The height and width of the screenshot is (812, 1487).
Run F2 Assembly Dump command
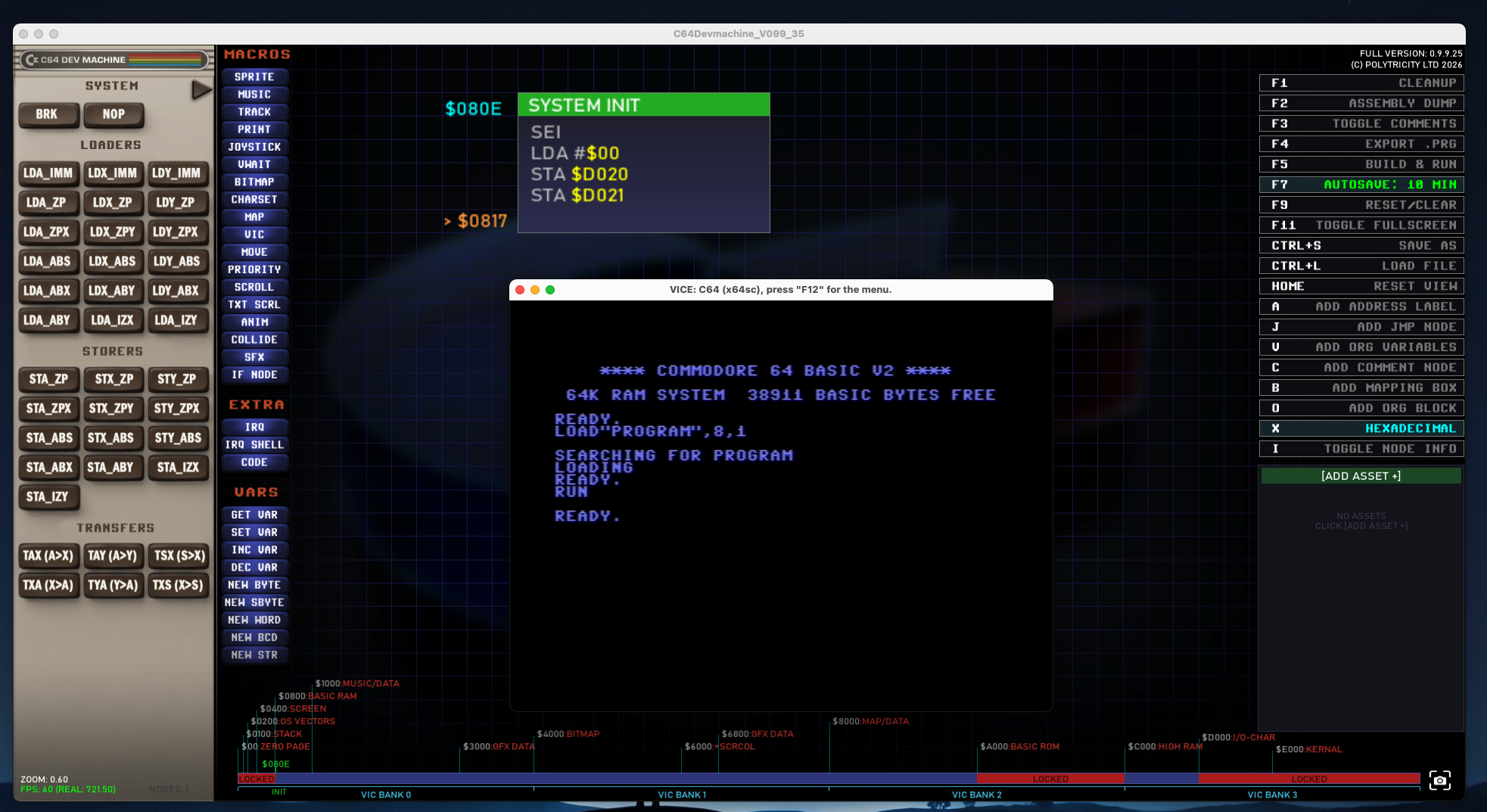pos(1361,104)
